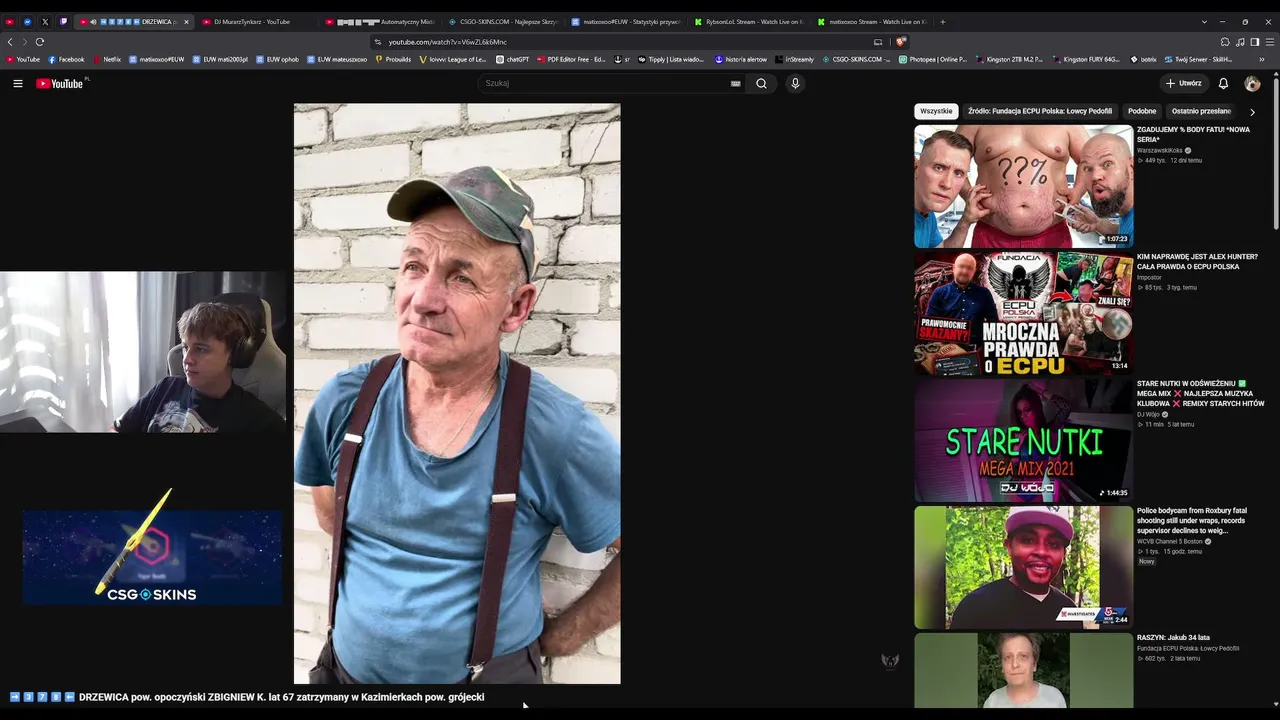
Task: Open the historia alertow bookmark
Action: click(x=741, y=59)
